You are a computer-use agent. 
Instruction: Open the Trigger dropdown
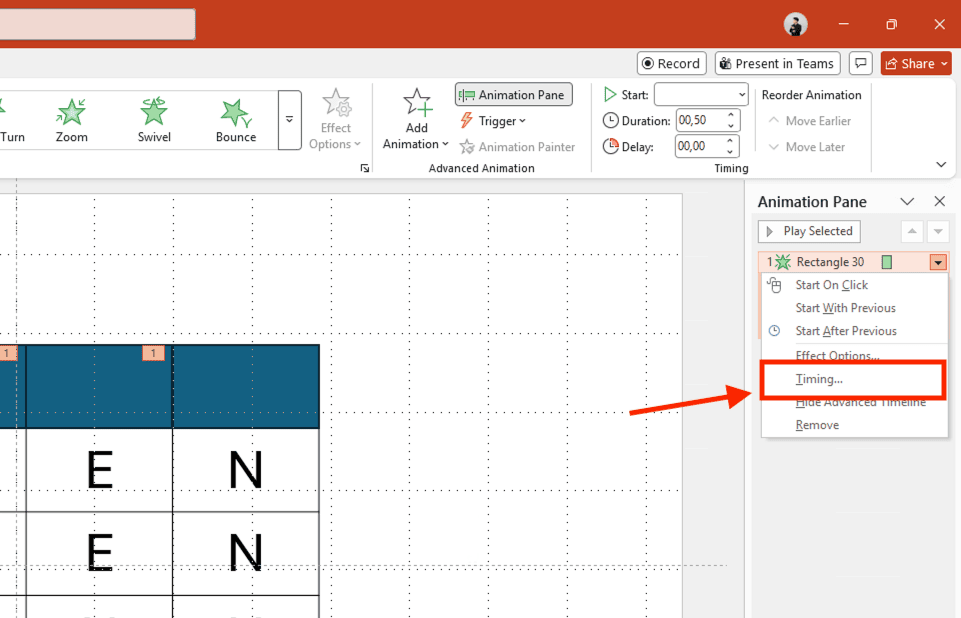[493, 121]
